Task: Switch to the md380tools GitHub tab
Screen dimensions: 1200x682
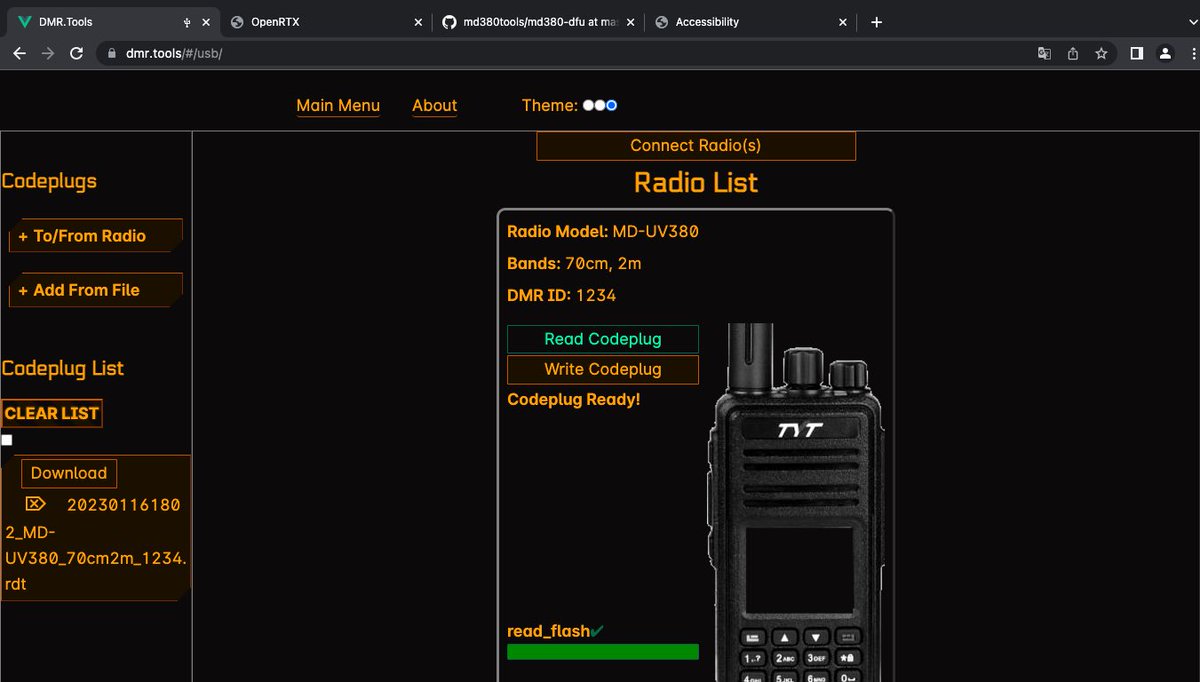Action: point(537,22)
